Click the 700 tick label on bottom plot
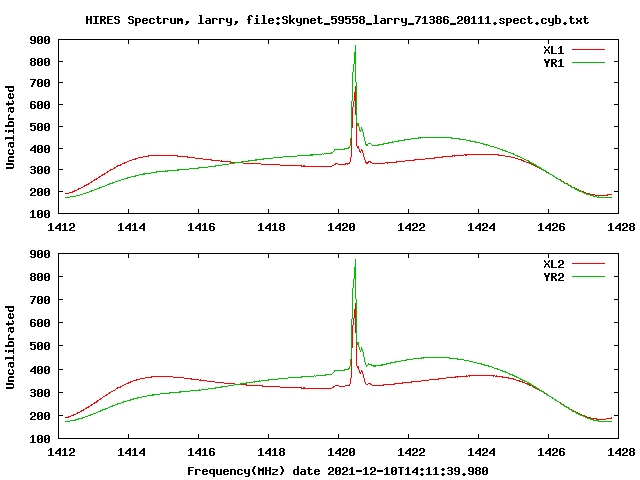640x480 pixels. coord(40,300)
